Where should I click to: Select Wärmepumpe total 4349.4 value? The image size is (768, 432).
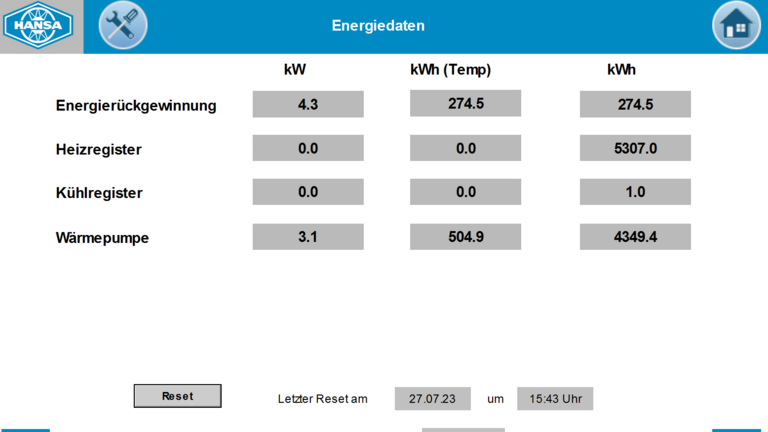(x=635, y=237)
